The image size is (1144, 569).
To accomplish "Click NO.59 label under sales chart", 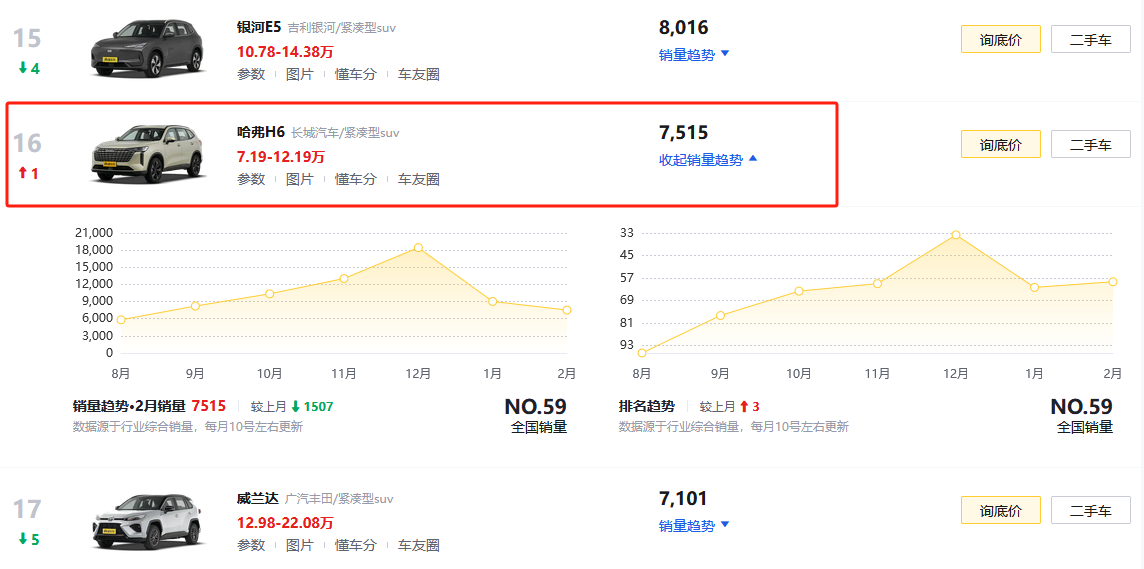I will pyautogui.click(x=536, y=406).
